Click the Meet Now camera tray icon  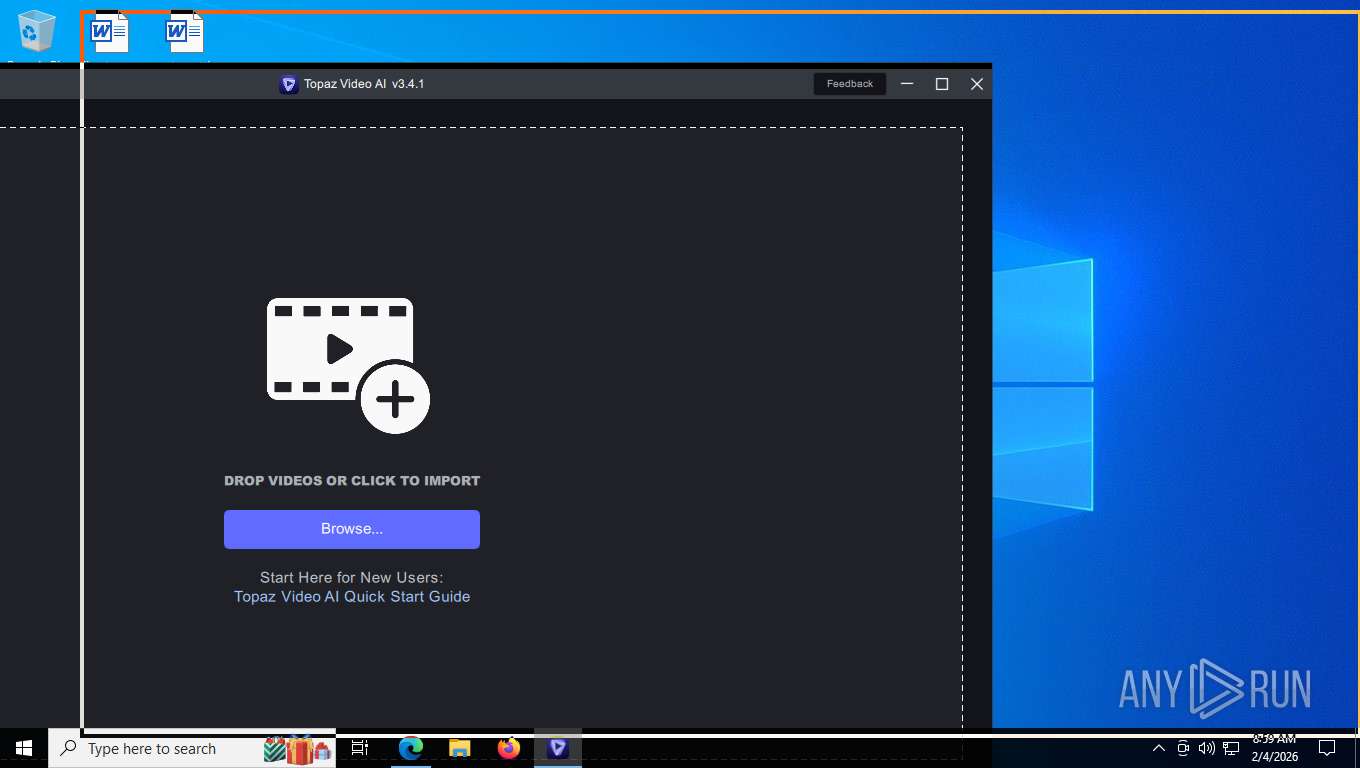click(1183, 748)
